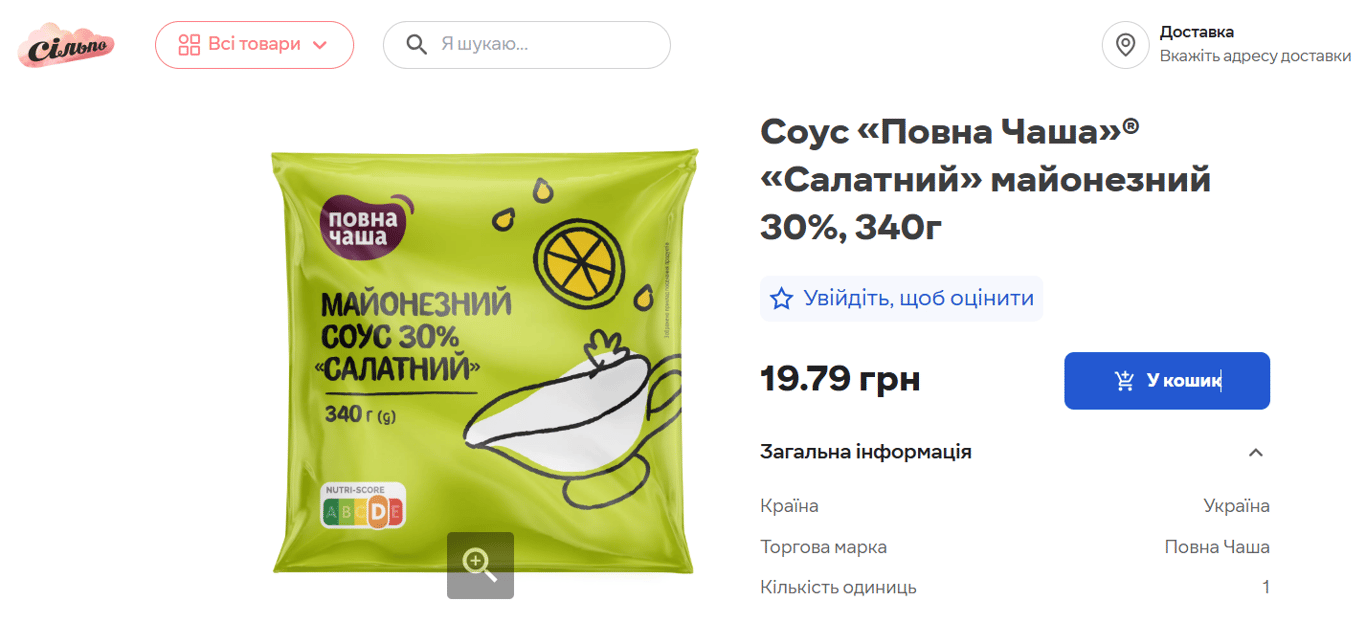Open the Доставка address selector
1366x623 pixels.
1227,45
